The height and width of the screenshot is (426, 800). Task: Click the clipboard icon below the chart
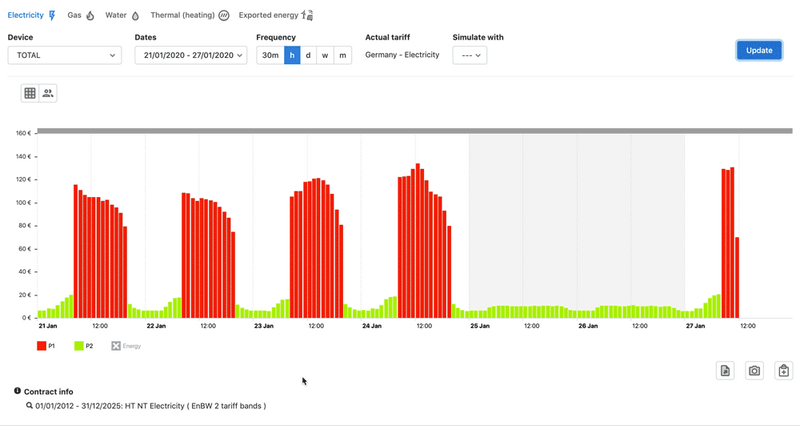[784, 371]
